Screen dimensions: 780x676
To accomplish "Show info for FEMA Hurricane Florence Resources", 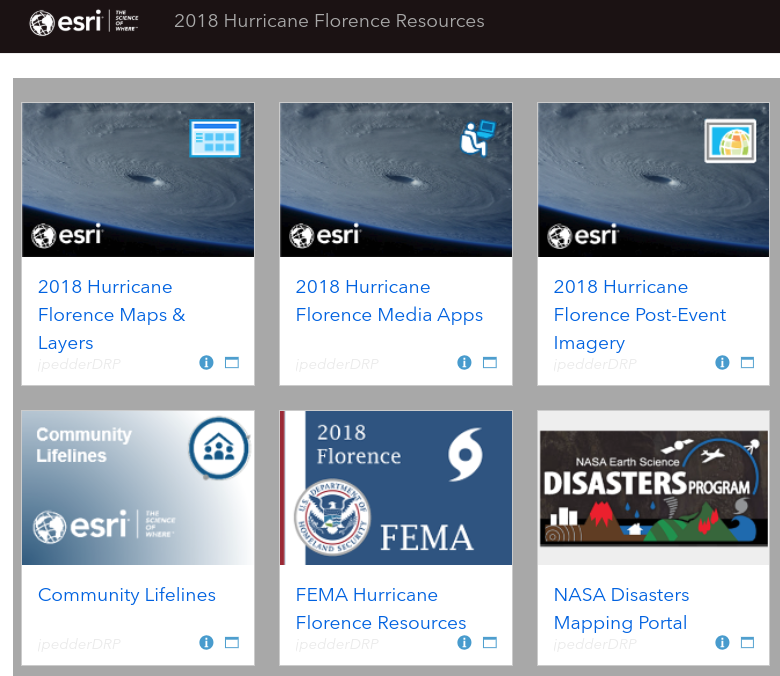I will [464, 642].
